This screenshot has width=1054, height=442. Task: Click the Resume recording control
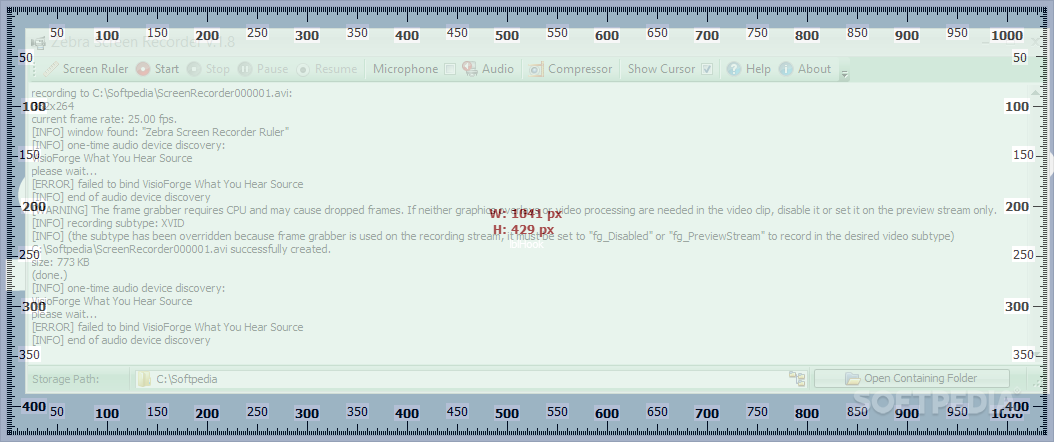coord(327,69)
